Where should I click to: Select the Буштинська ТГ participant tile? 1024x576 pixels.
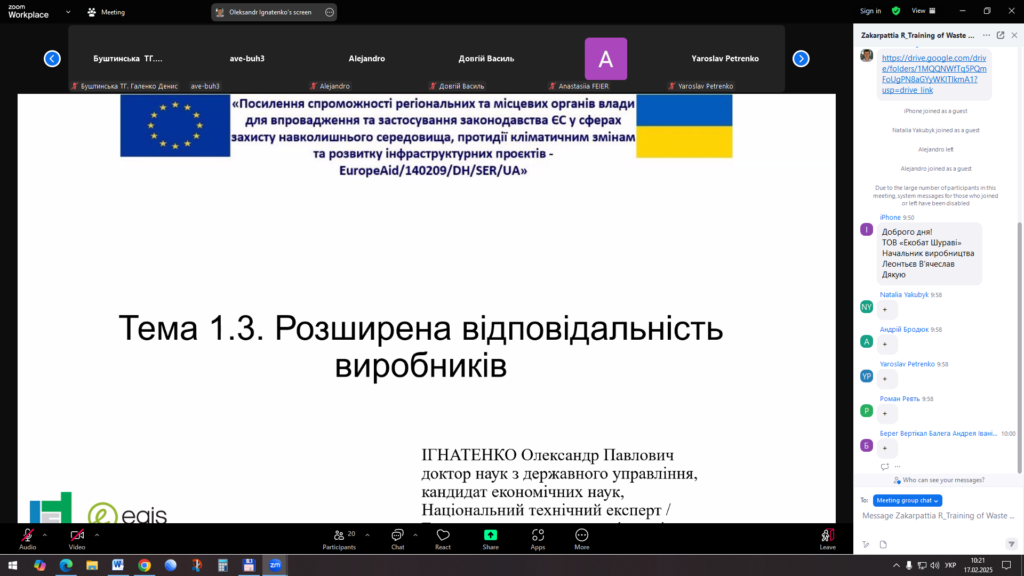point(127,59)
